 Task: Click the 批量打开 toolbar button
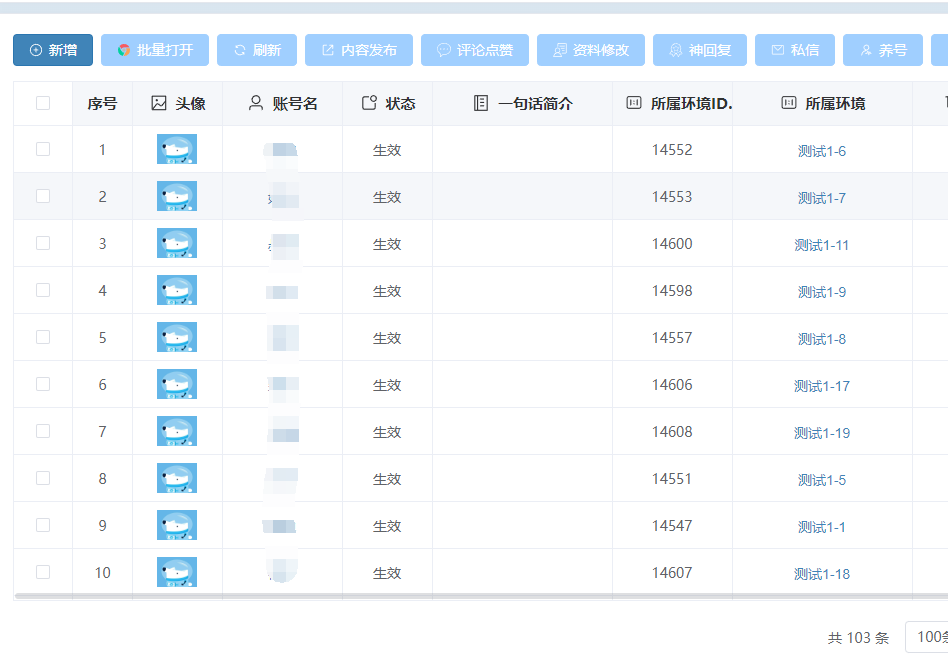155,49
